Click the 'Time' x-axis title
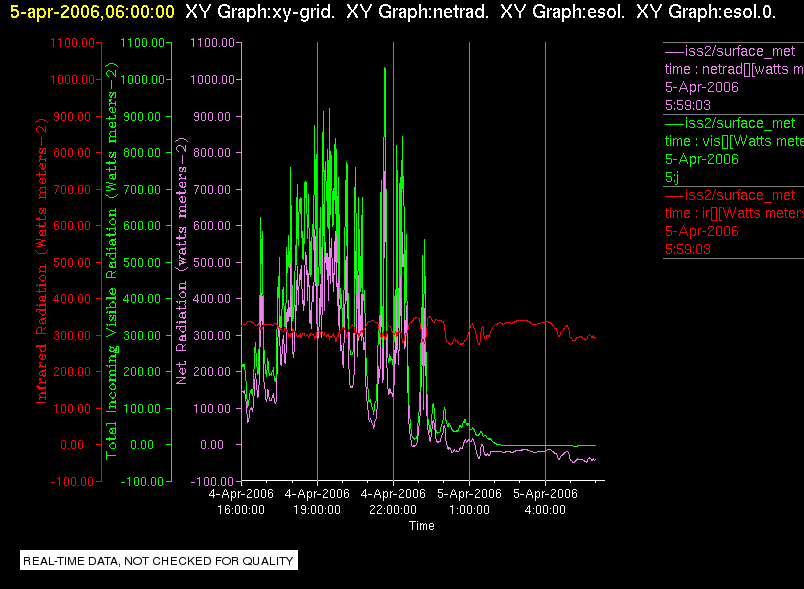 [421, 526]
